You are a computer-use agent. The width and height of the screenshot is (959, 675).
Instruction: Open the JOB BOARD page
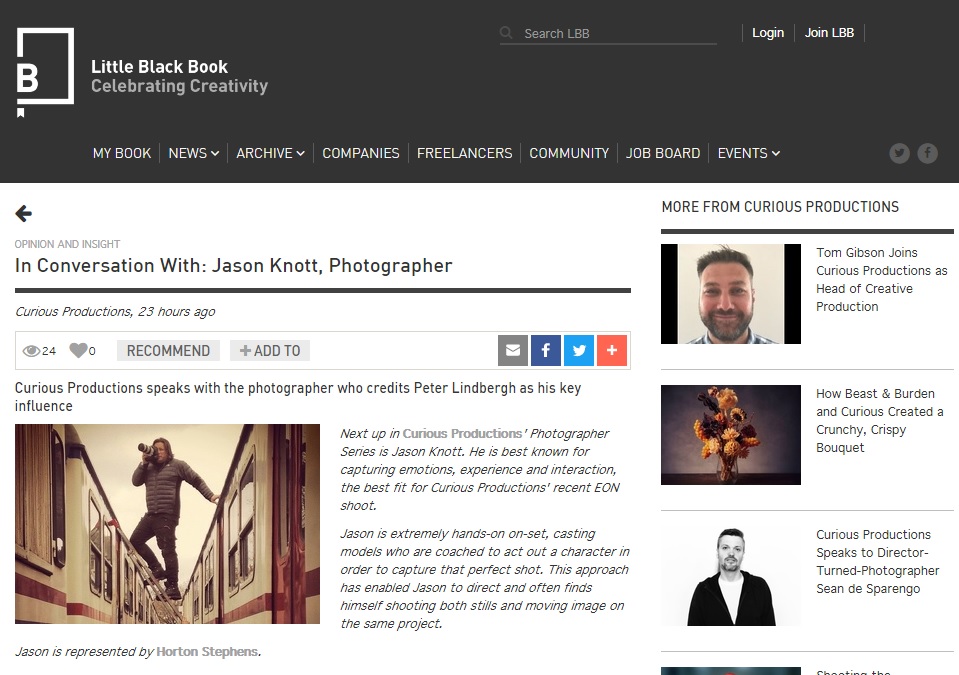[663, 153]
